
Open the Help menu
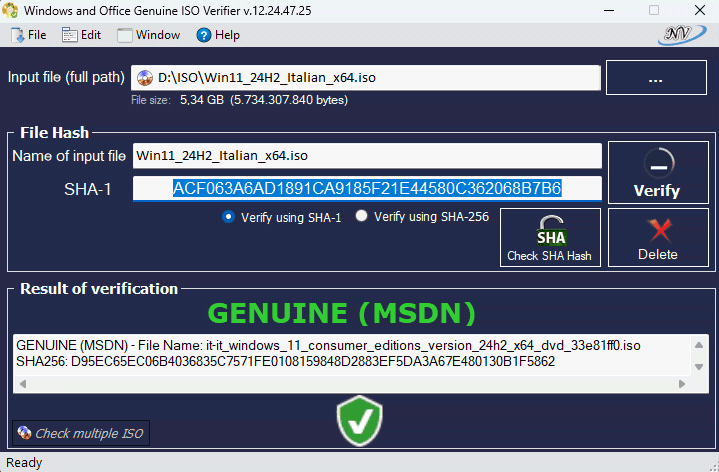(x=218, y=35)
